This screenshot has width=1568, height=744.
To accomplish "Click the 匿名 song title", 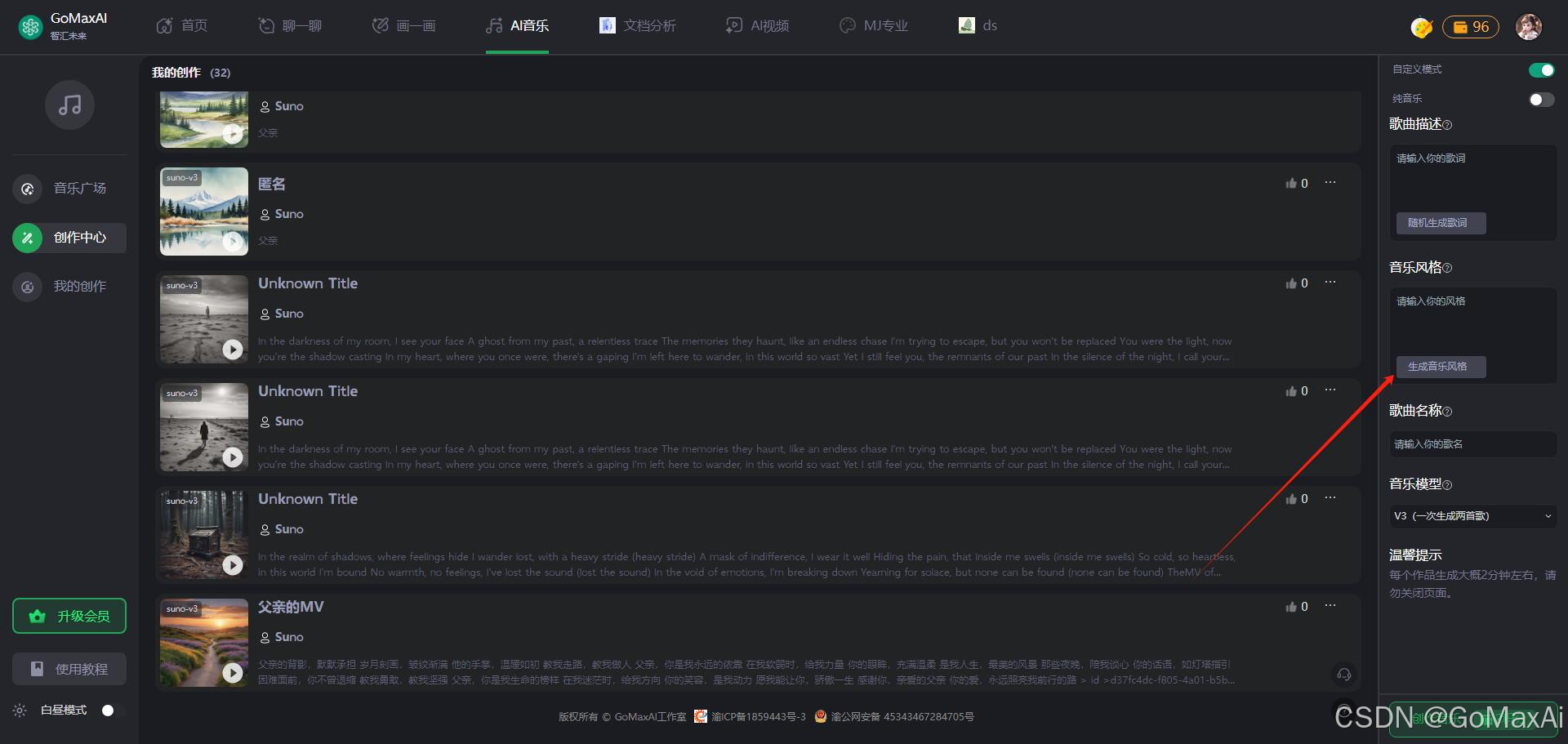I will click(272, 185).
